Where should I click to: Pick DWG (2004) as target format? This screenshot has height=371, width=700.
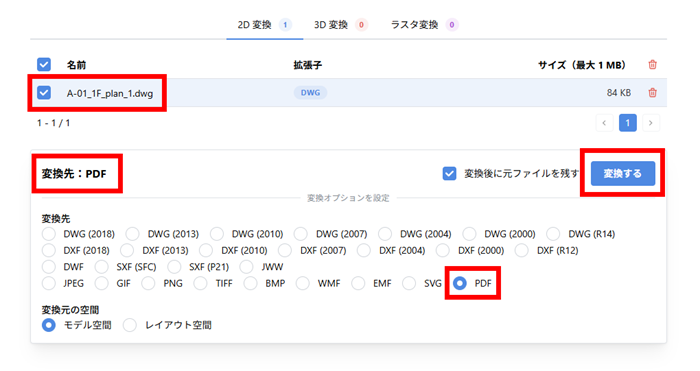tap(385, 234)
